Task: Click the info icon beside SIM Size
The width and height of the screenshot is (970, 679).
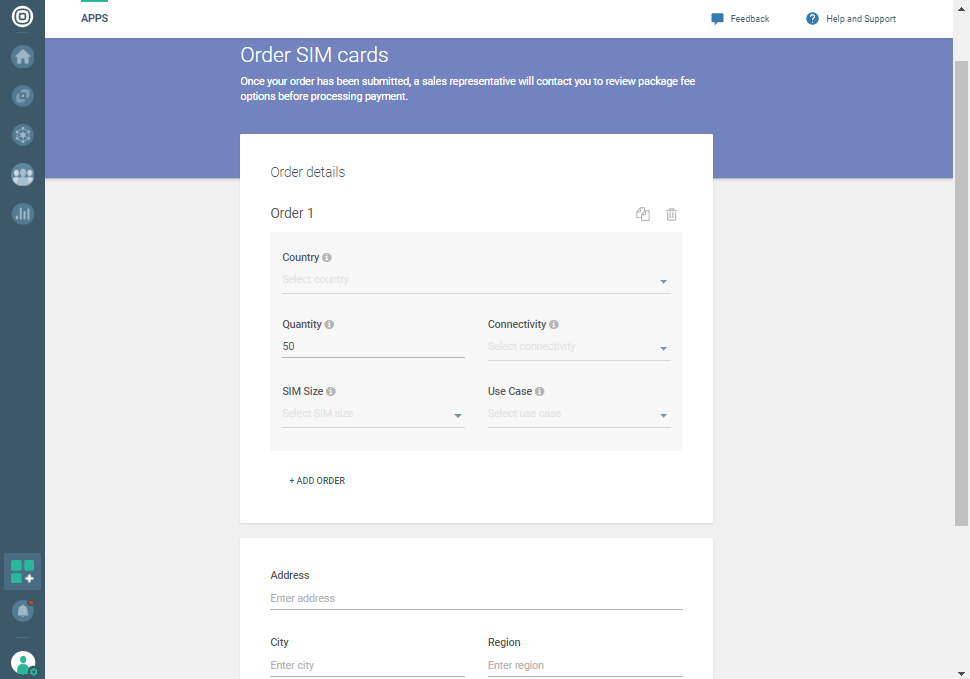Action: (331, 392)
